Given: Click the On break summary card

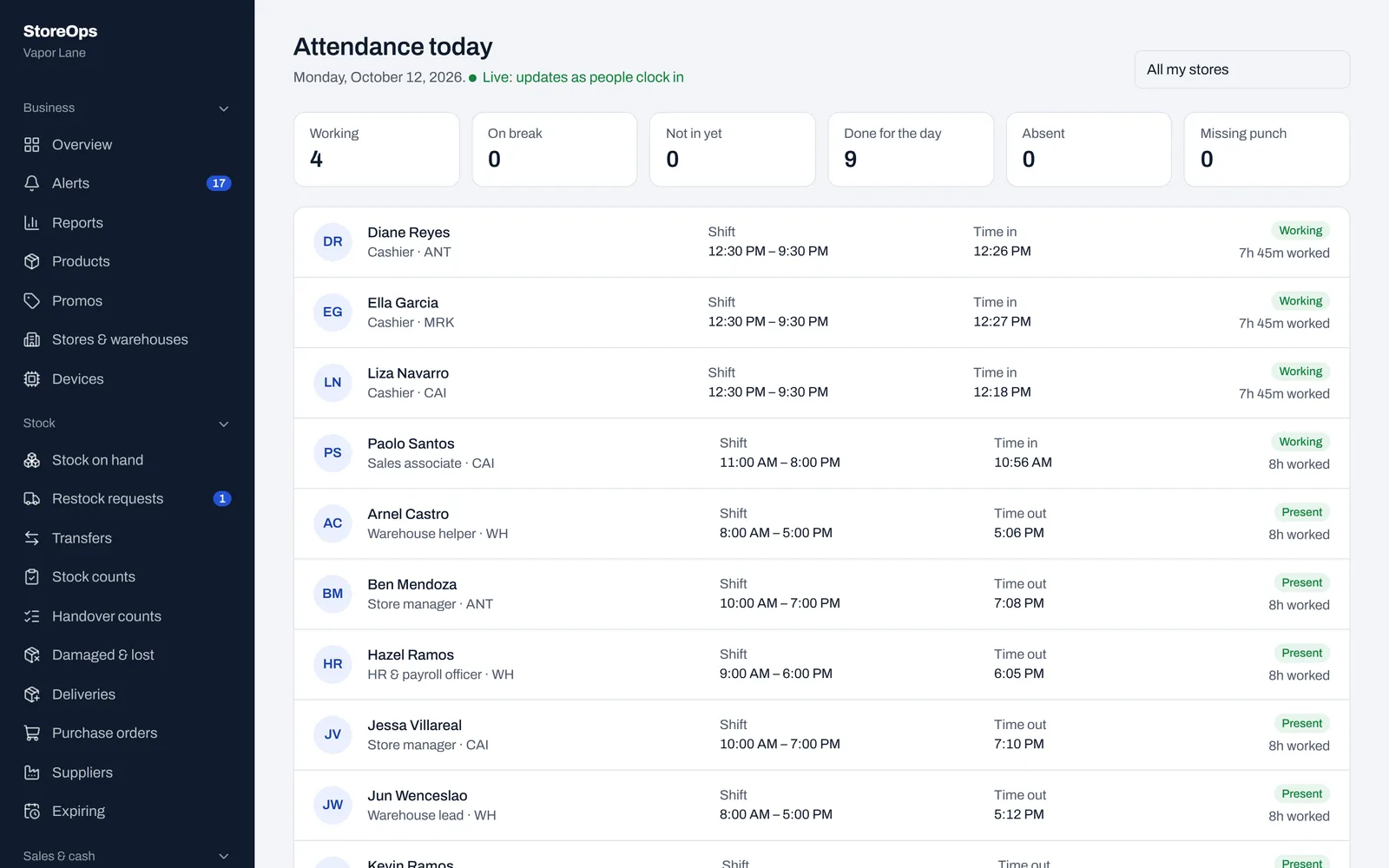Looking at the screenshot, I should pyautogui.click(x=555, y=149).
